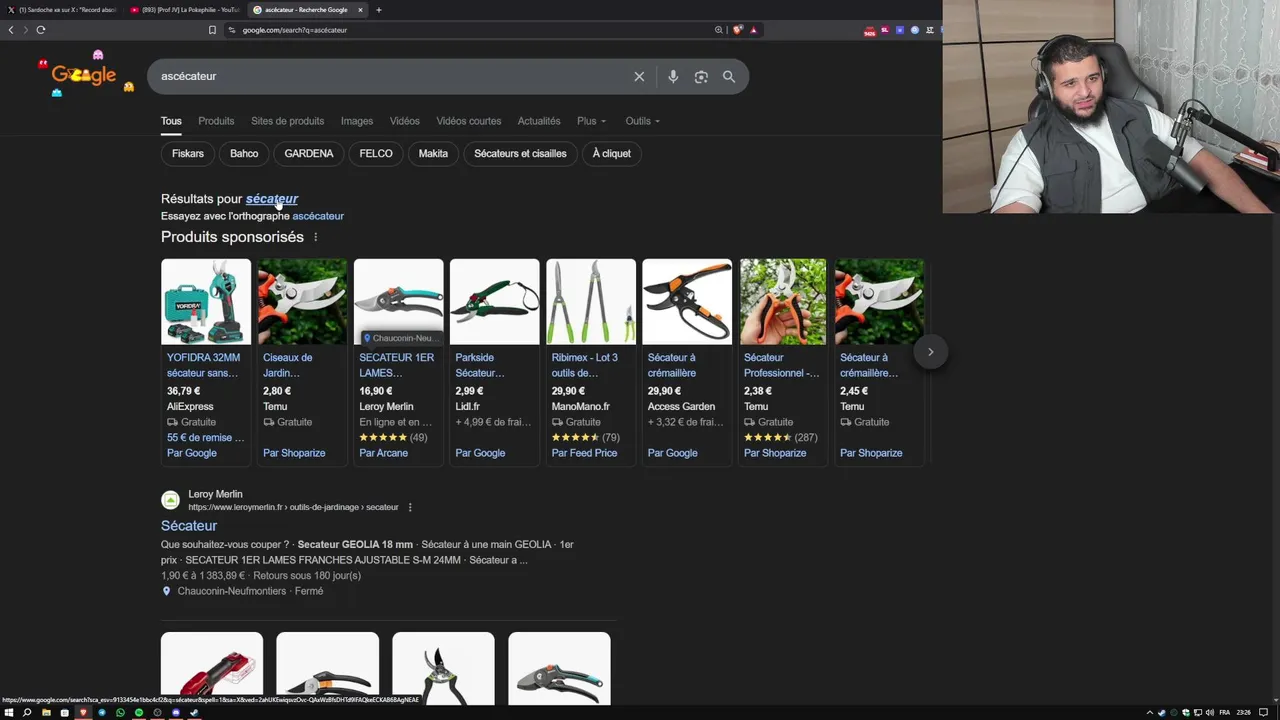Go back with browser back arrow
This screenshot has height=720, width=1280.
click(x=11, y=30)
